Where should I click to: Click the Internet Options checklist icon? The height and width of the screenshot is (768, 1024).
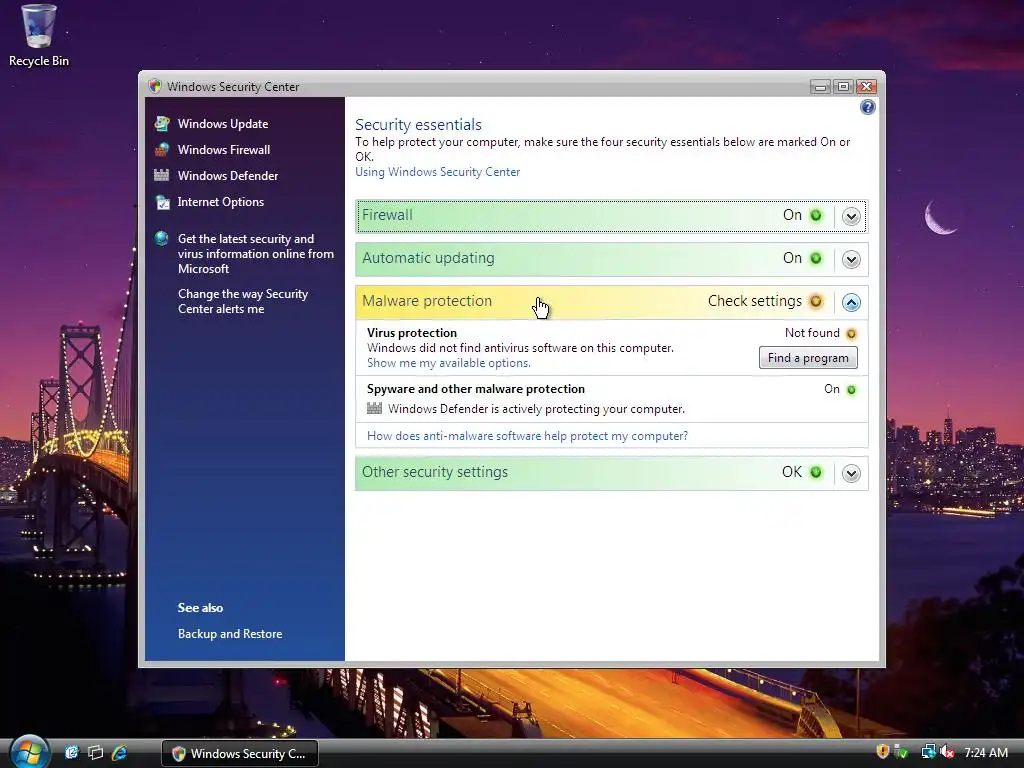pyautogui.click(x=163, y=202)
